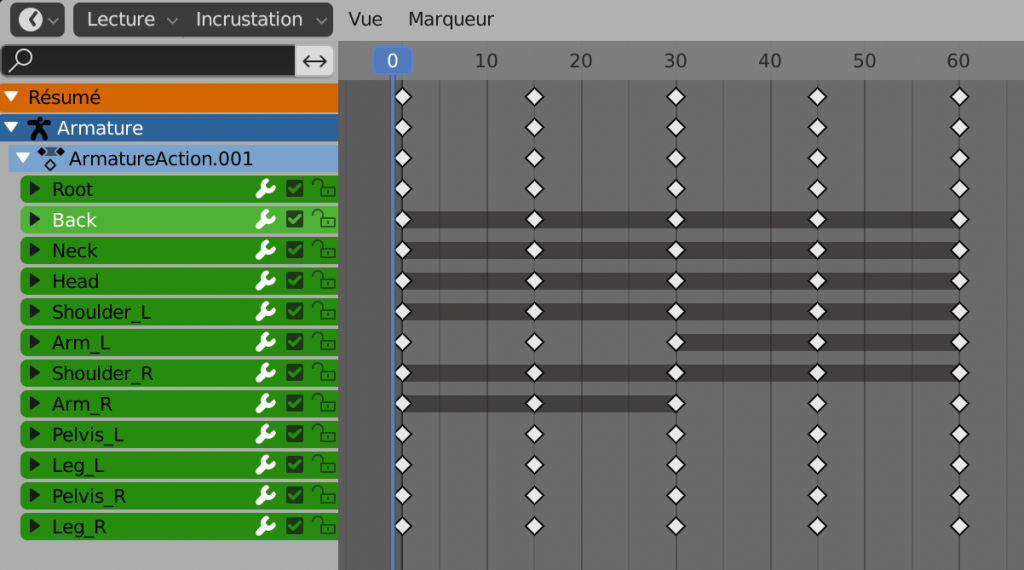Expand the Shoulder_L channel group
Screen dimensions: 1024x570
pyautogui.click(x=34, y=312)
